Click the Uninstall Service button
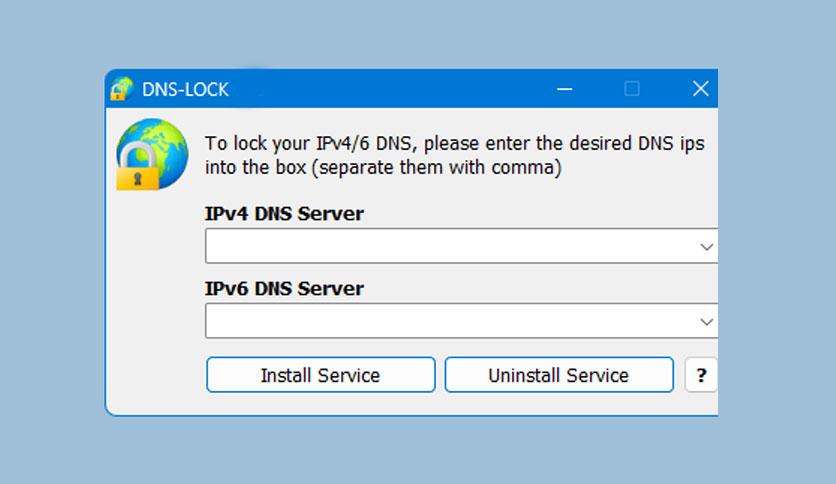This screenshot has height=484, width=836. coord(559,375)
